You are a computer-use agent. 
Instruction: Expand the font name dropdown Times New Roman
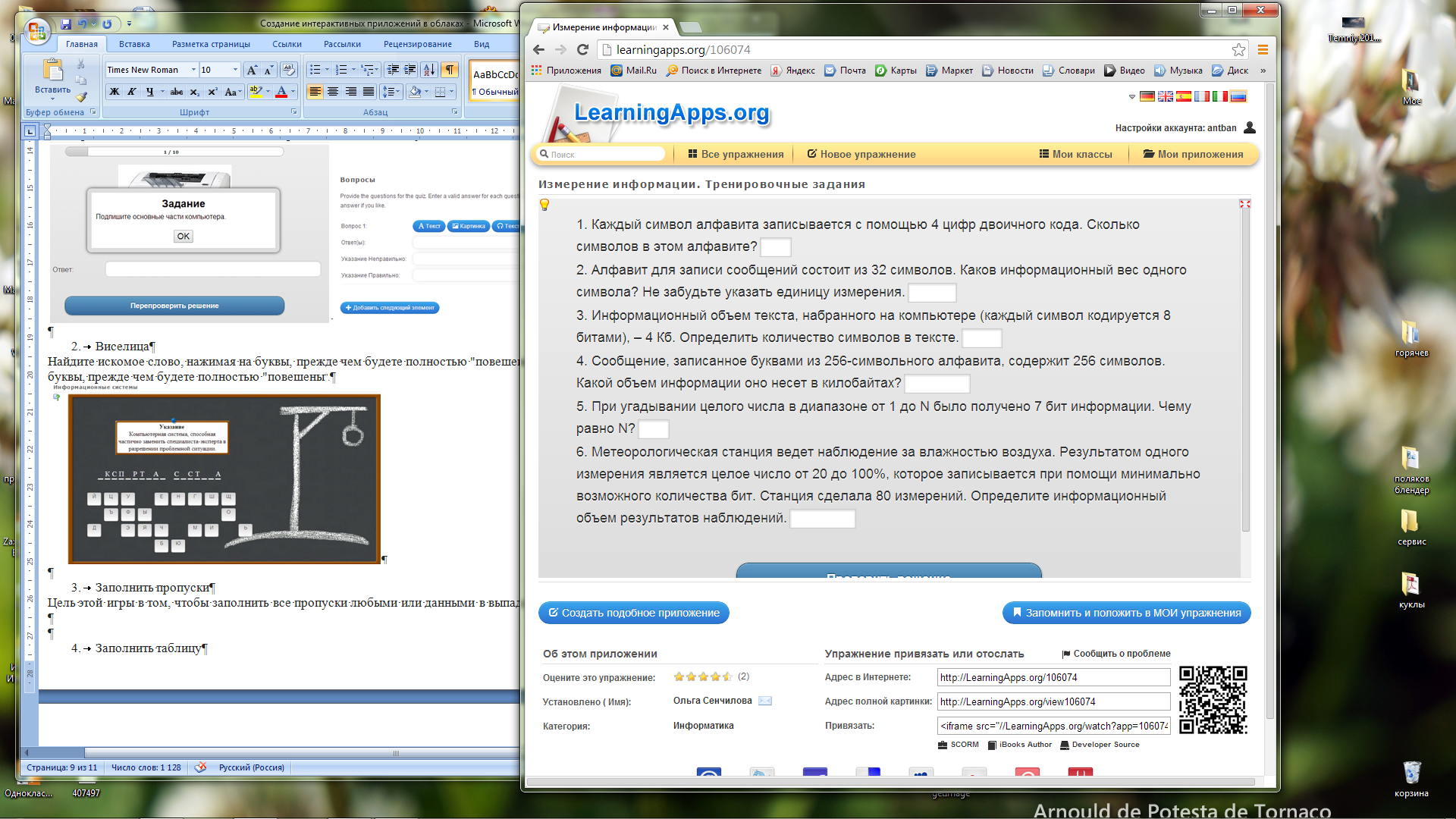pos(191,69)
